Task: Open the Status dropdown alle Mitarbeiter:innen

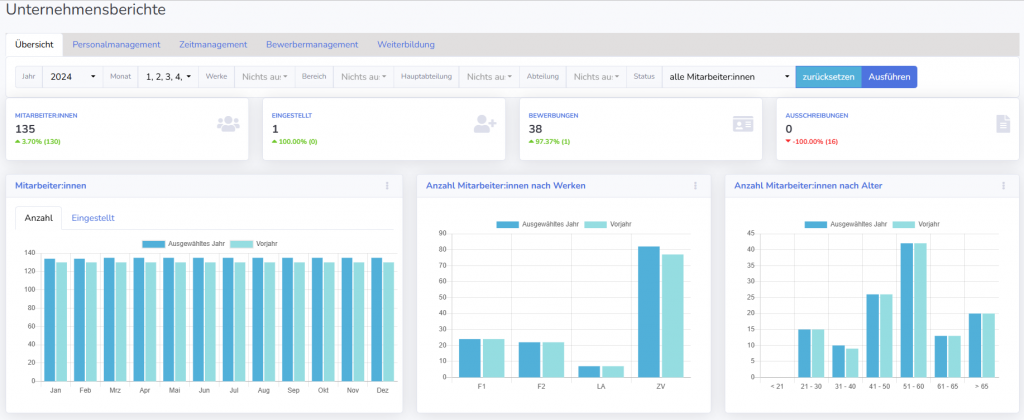Action: (x=728, y=77)
